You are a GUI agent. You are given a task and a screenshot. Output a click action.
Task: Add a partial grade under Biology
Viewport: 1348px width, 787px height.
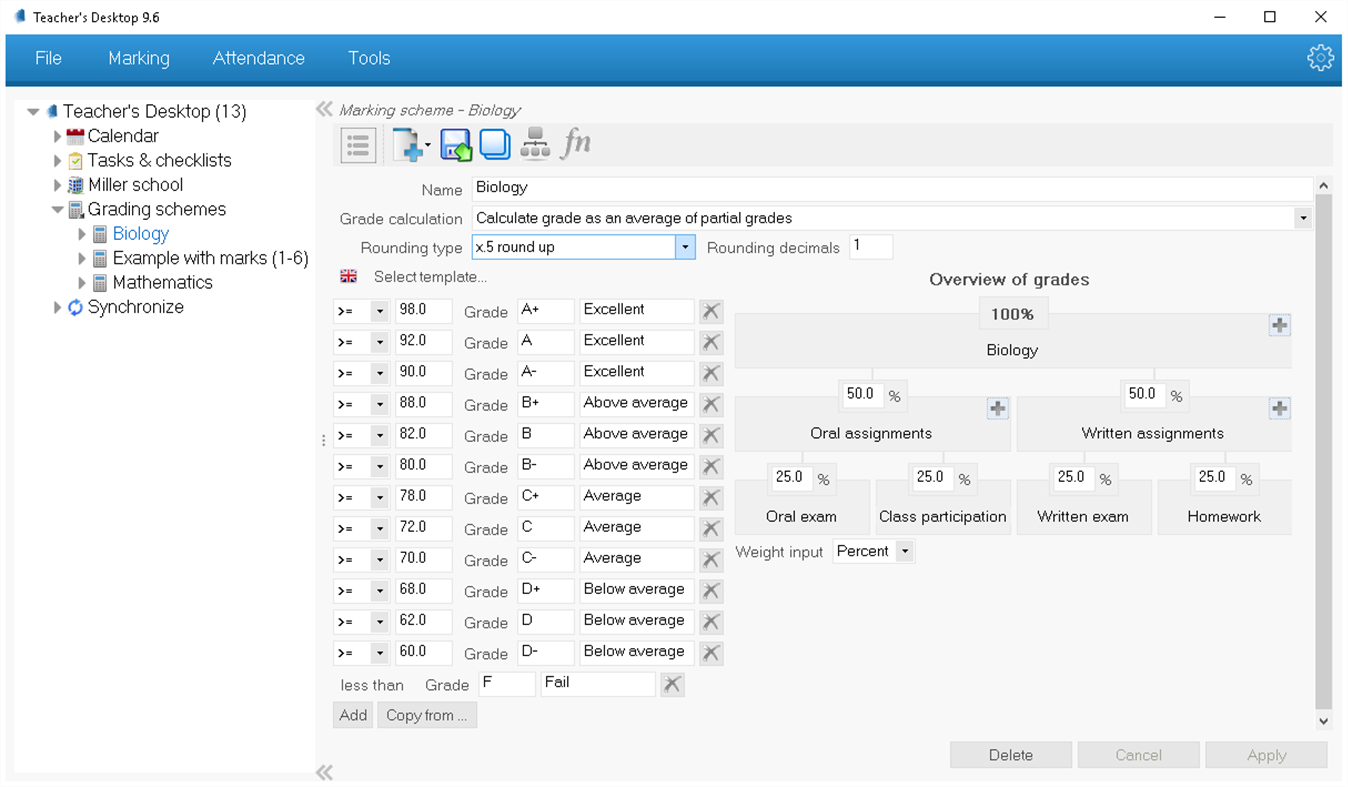(x=1281, y=325)
